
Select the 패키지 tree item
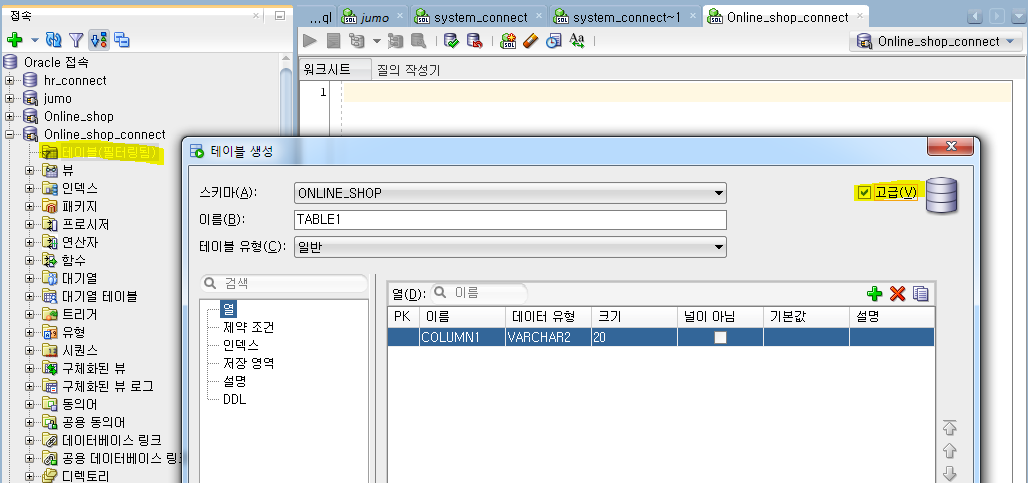point(80,206)
